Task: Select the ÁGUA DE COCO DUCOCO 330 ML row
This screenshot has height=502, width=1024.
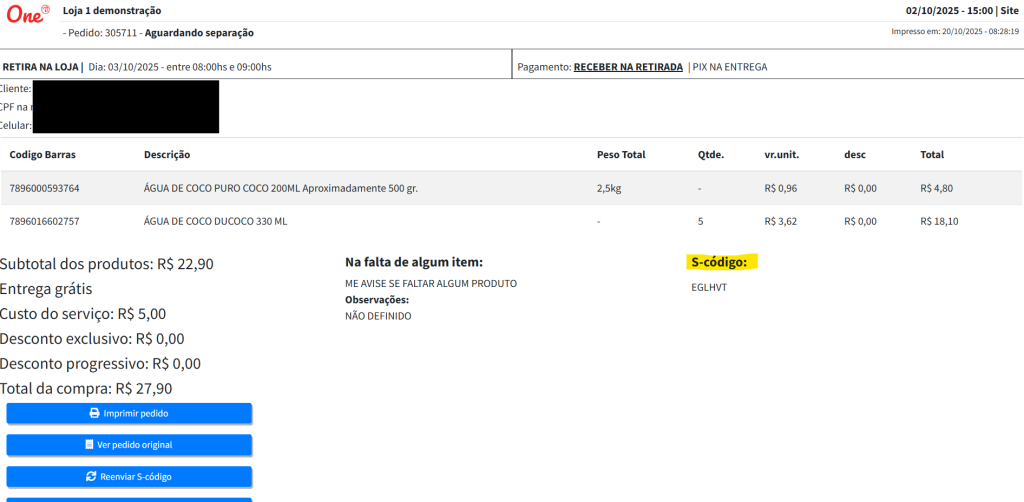Action: point(215,221)
